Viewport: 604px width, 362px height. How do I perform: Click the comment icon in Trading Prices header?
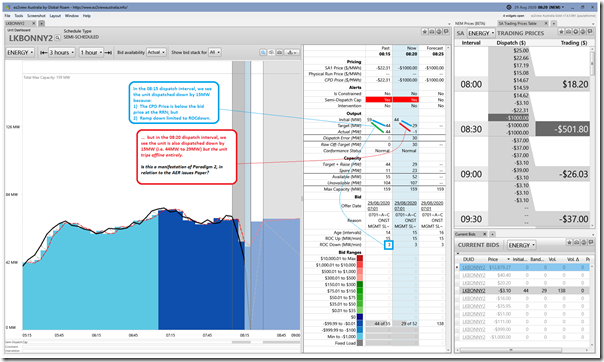click(590, 32)
